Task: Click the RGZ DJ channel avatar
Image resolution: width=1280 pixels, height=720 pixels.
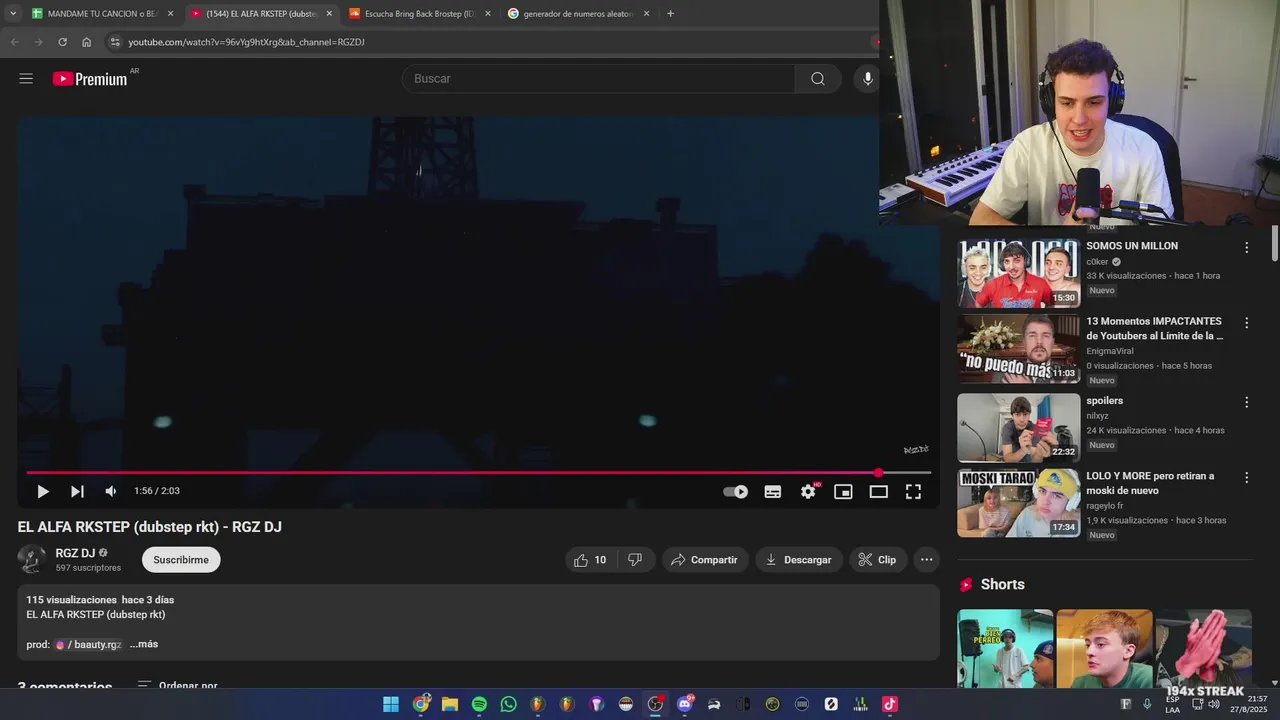Action: point(31,559)
